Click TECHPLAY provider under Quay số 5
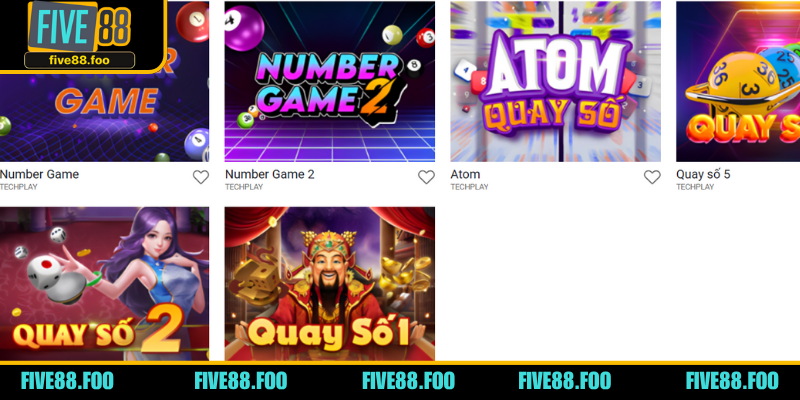The height and width of the screenshot is (400, 800). point(695,187)
